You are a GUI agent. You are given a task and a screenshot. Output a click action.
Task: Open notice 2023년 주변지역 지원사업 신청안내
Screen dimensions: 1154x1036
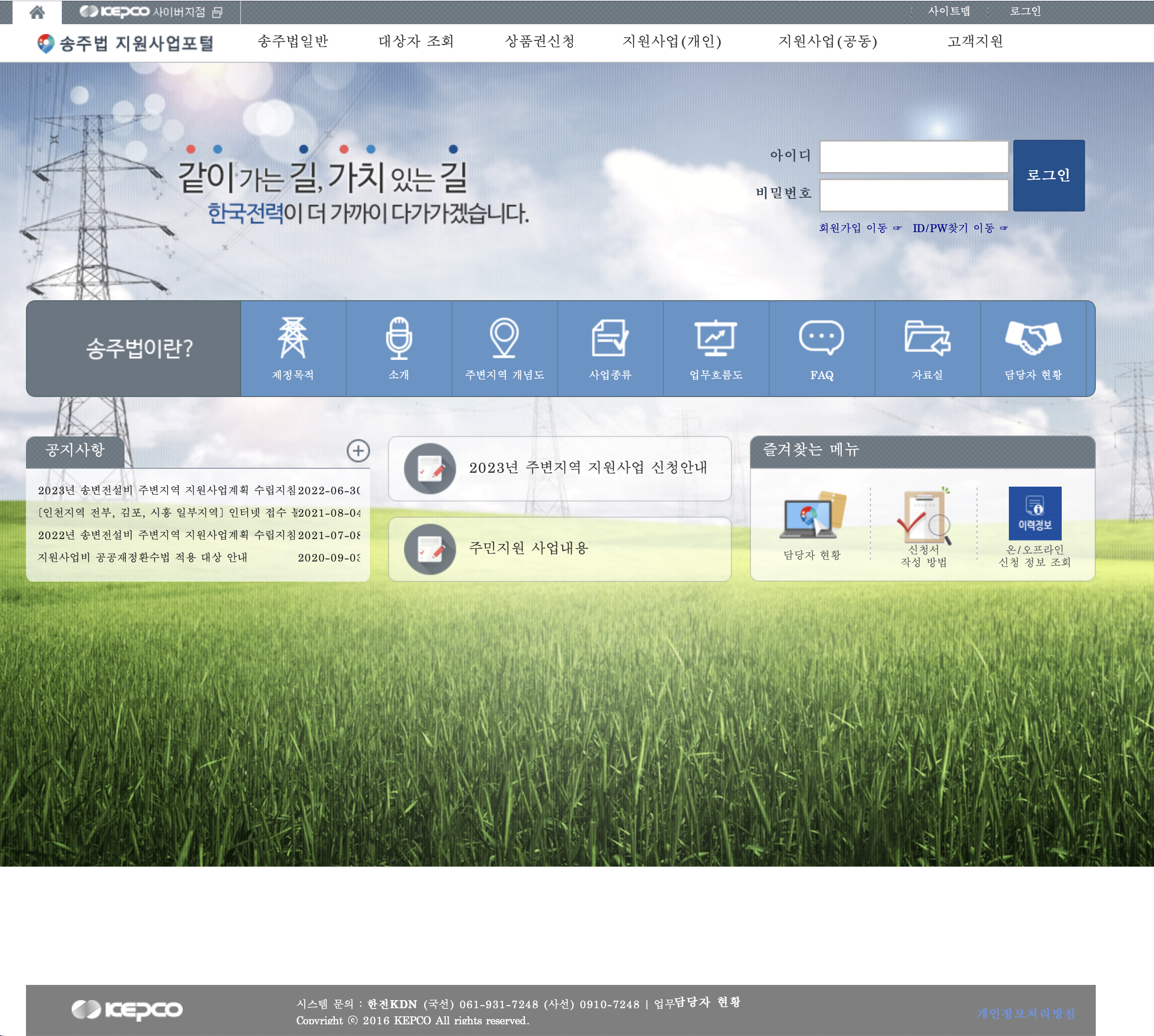click(x=589, y=468)
